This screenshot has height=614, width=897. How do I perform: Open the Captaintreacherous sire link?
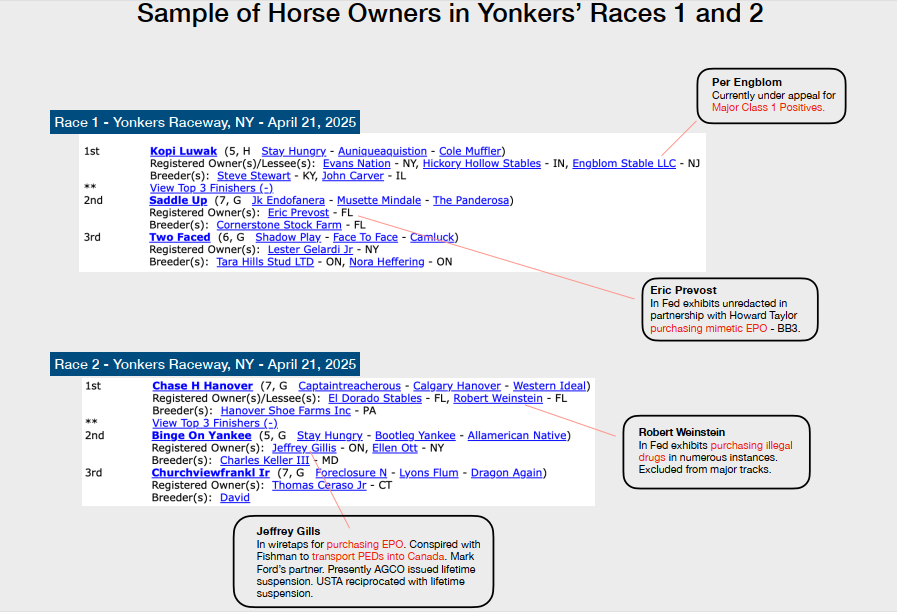350,386
